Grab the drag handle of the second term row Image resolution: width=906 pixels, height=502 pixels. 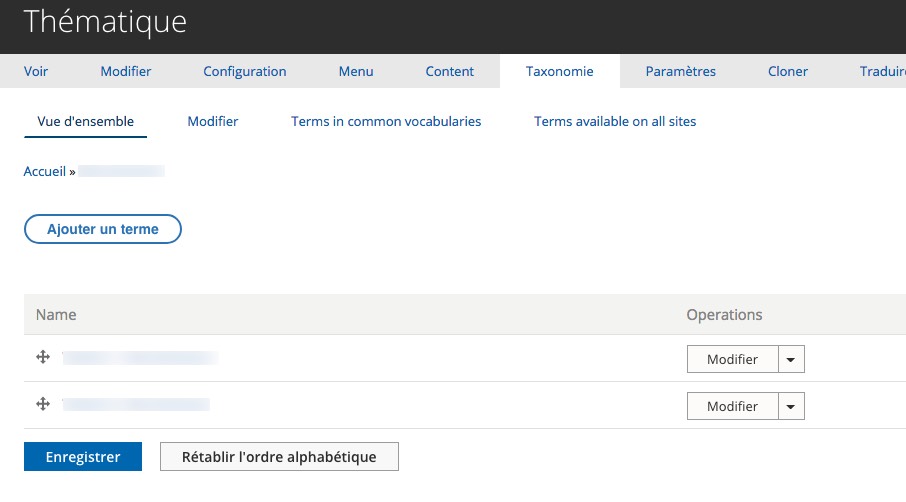point(43,404)
